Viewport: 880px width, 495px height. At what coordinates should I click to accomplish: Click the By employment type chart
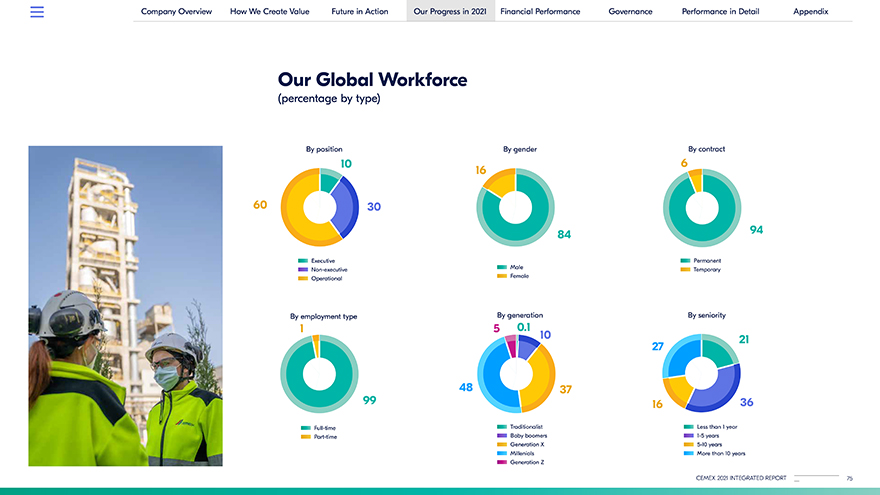click(319, 374)
